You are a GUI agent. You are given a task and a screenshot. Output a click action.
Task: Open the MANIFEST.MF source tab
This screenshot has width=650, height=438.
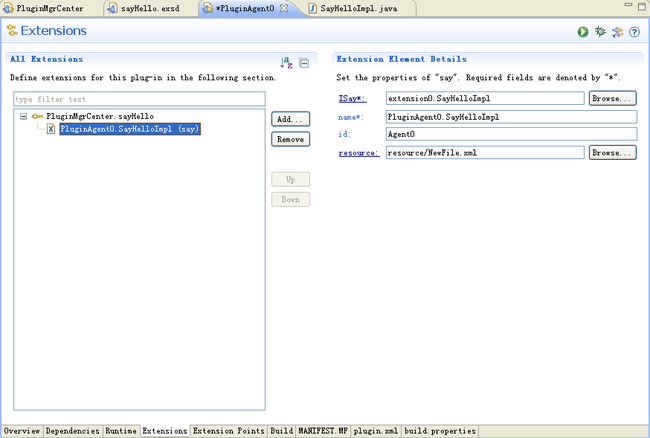coord(323,431)
